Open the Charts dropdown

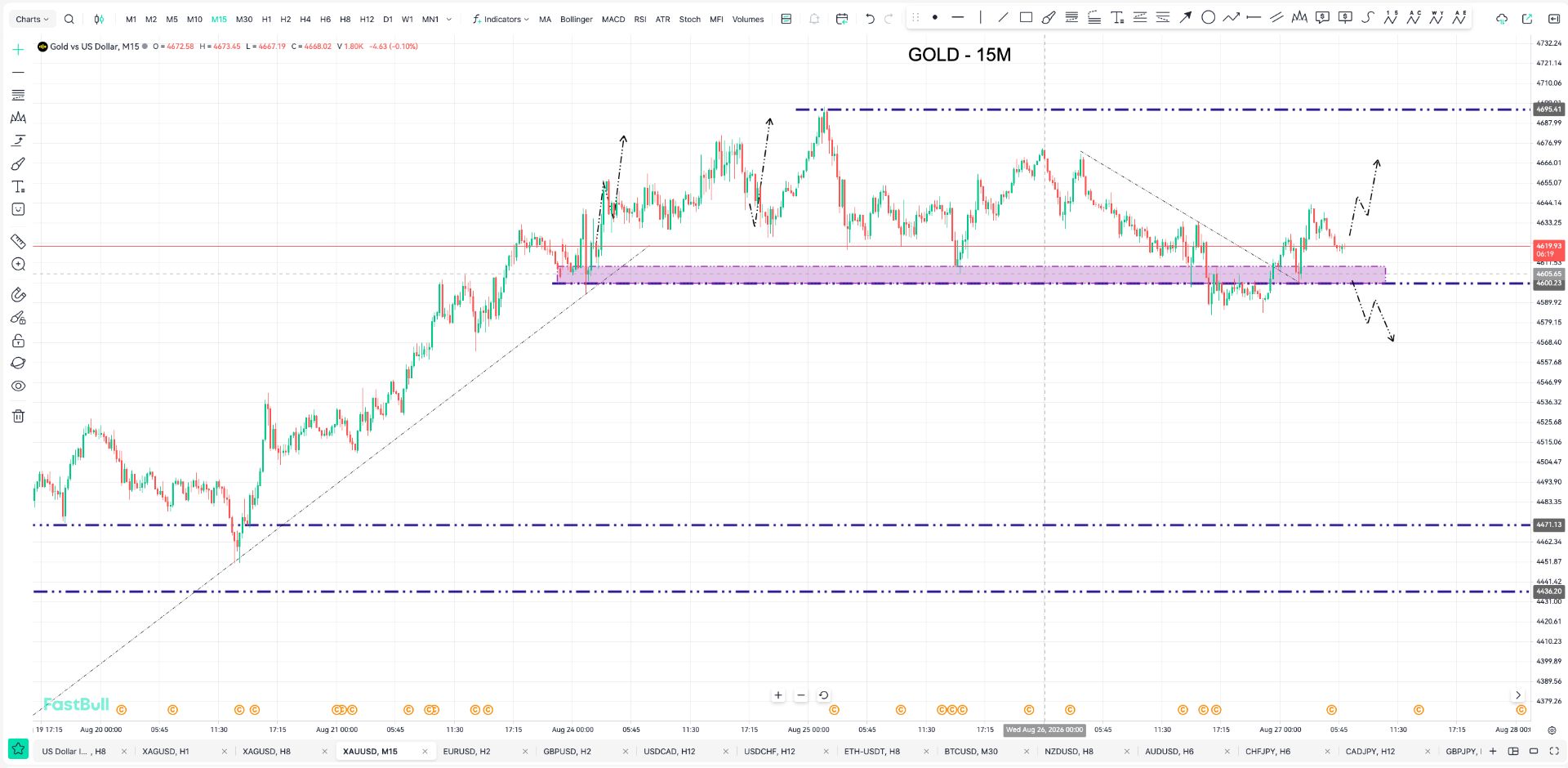(33, 19)
